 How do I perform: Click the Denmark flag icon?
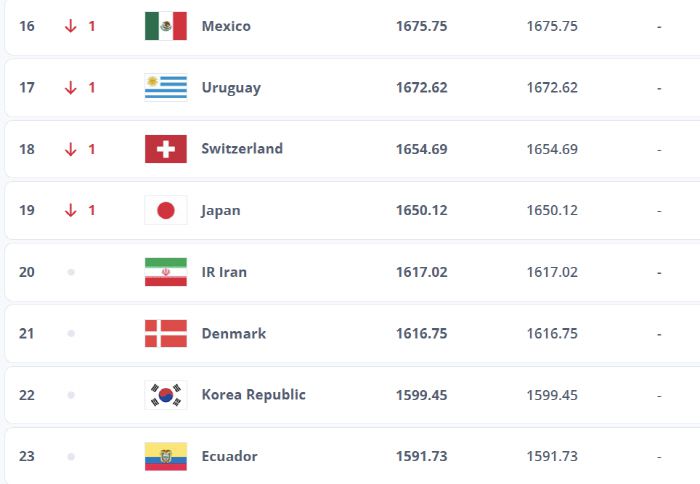[166, 334]
